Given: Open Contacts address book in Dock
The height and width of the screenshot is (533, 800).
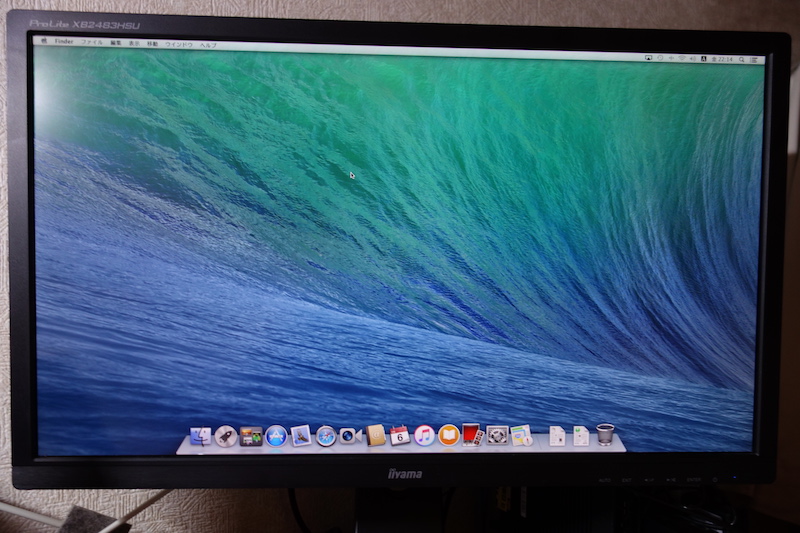Looking at the screenshot, I should click(x=376, y=436).
